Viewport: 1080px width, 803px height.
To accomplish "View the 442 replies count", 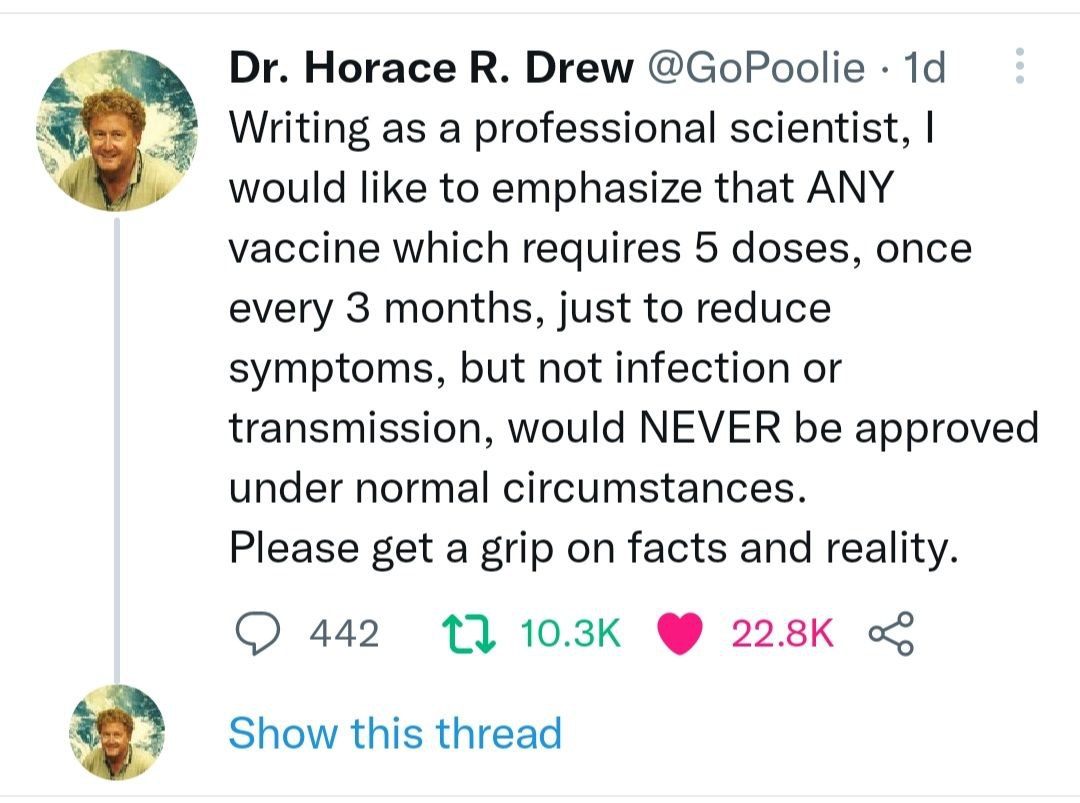I will click(x=344, y=634).
